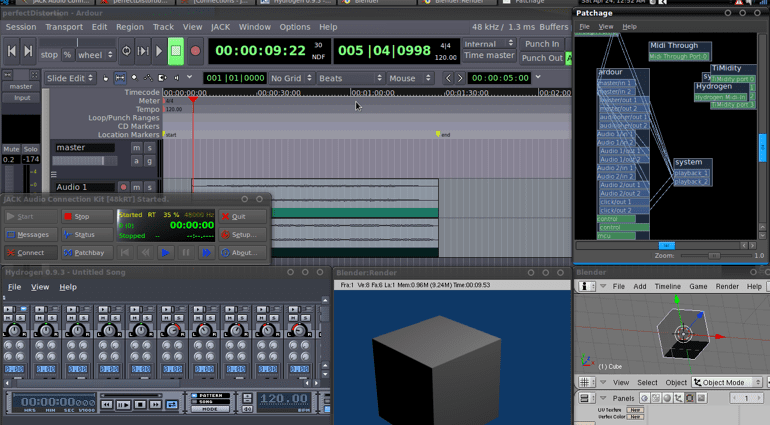770x425 pixels.
Task: Open the wheel shuttle mode dropdown
Action: [x=95, y=55]
